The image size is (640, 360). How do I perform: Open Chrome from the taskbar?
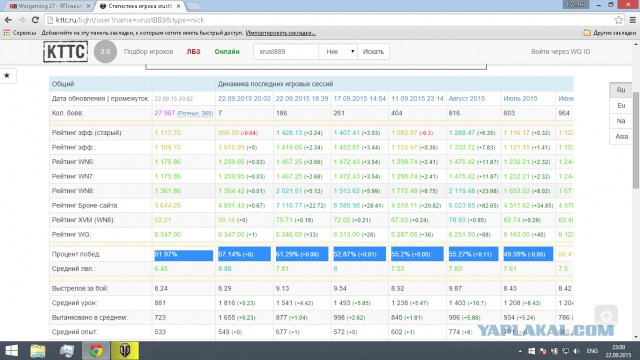[96, 351]
